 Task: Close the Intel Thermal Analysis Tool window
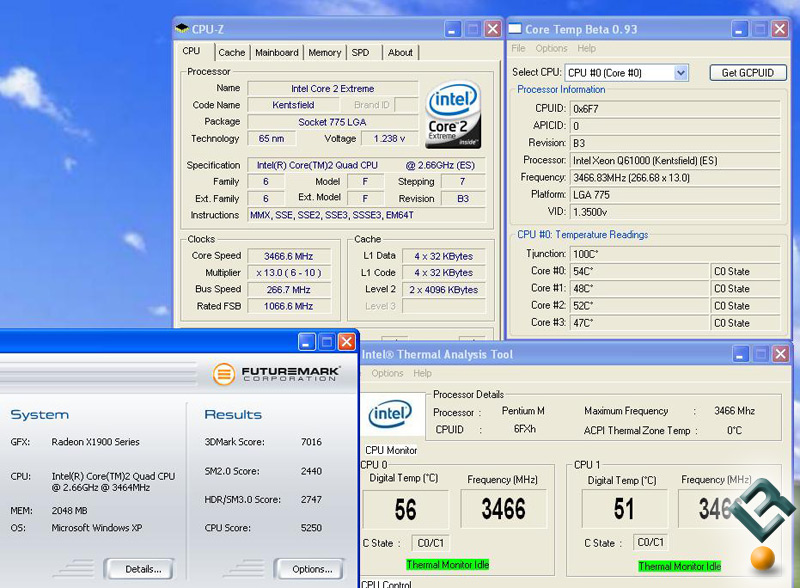[x=780, y=354]
